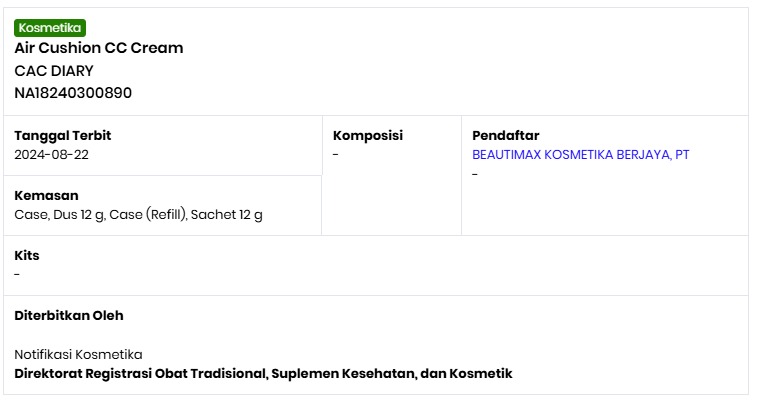Click the green Kosmetika category badge
This screenshot has width=757, height=407.
click(50, 28)
